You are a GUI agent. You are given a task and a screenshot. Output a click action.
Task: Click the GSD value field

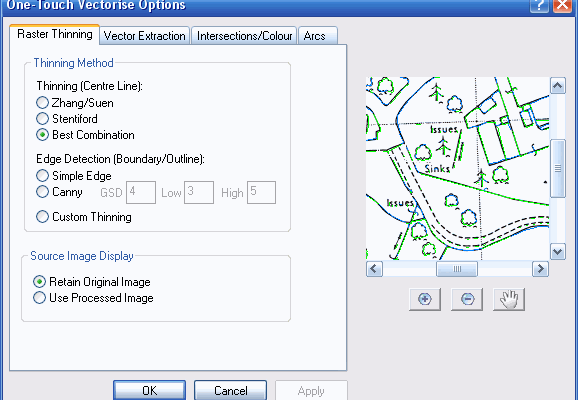[141, 192]
